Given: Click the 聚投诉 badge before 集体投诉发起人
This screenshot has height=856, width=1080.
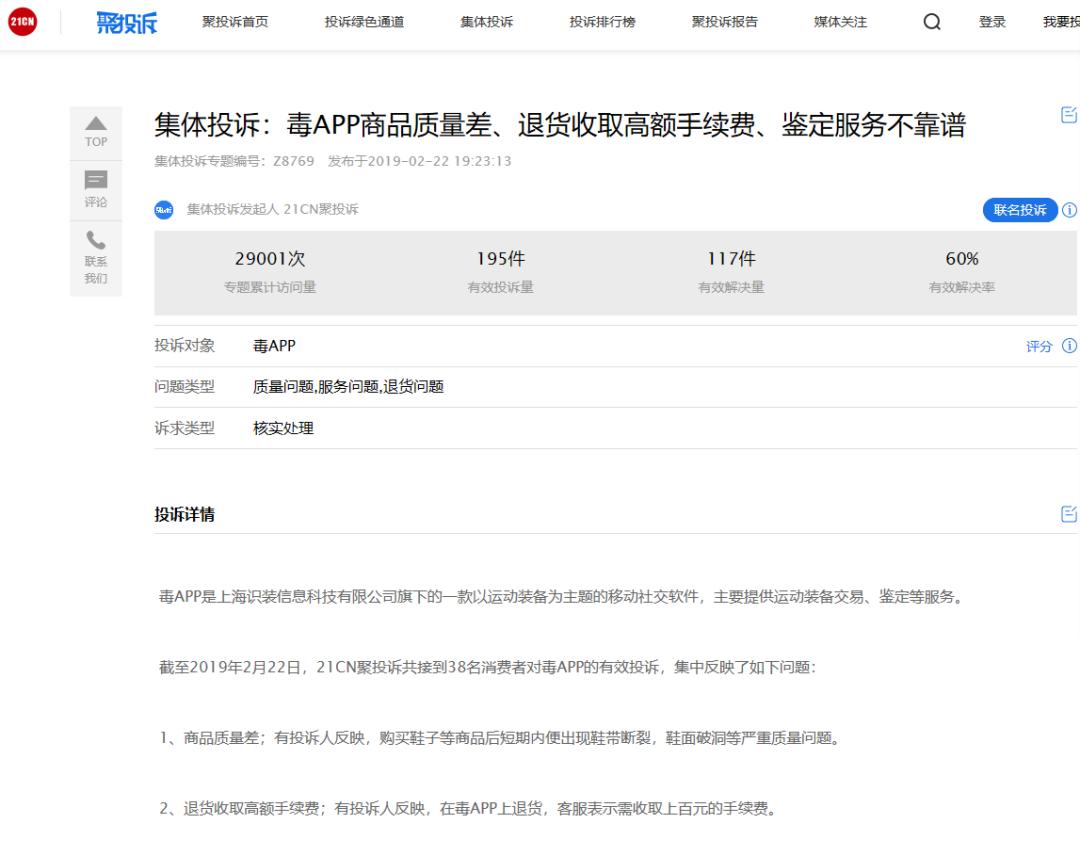Looking at the screenshot, I should pyautogui.click(x=165, y=210).
